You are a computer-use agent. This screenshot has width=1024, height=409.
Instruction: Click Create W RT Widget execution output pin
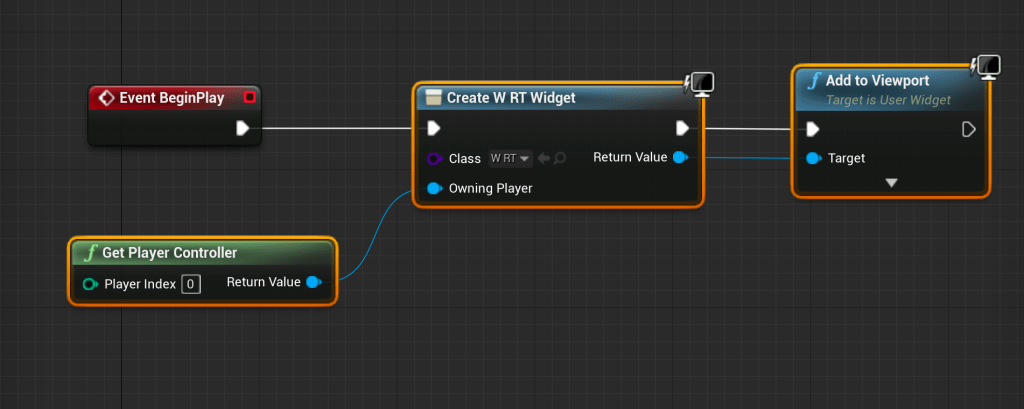(682, 128)
